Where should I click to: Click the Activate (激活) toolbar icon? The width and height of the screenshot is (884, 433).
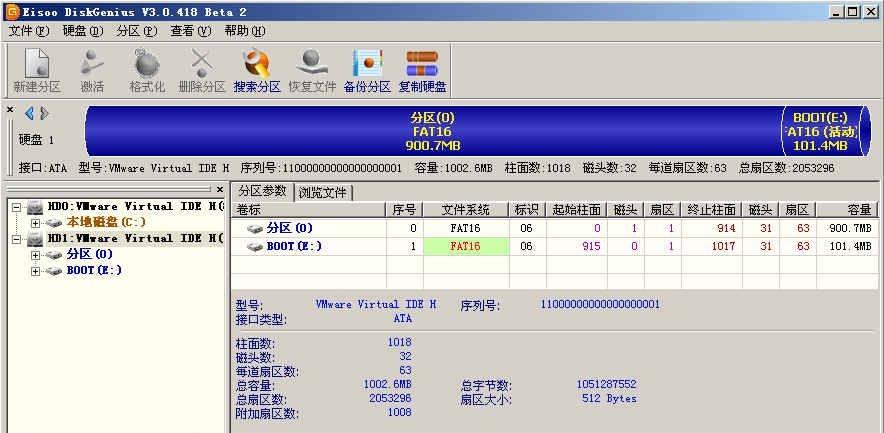(x=92, y=63)
